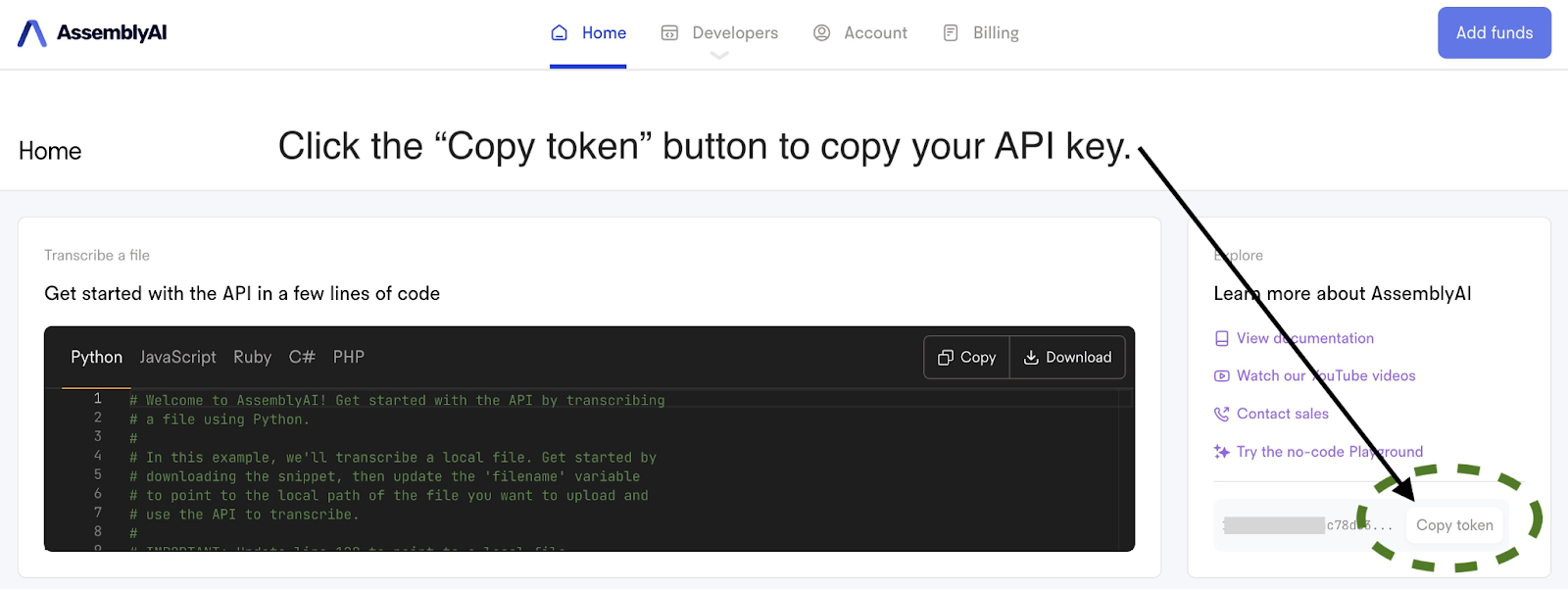The image size is (1568, 590).
Task: Go to the Account page
Action: pos(860,33)
